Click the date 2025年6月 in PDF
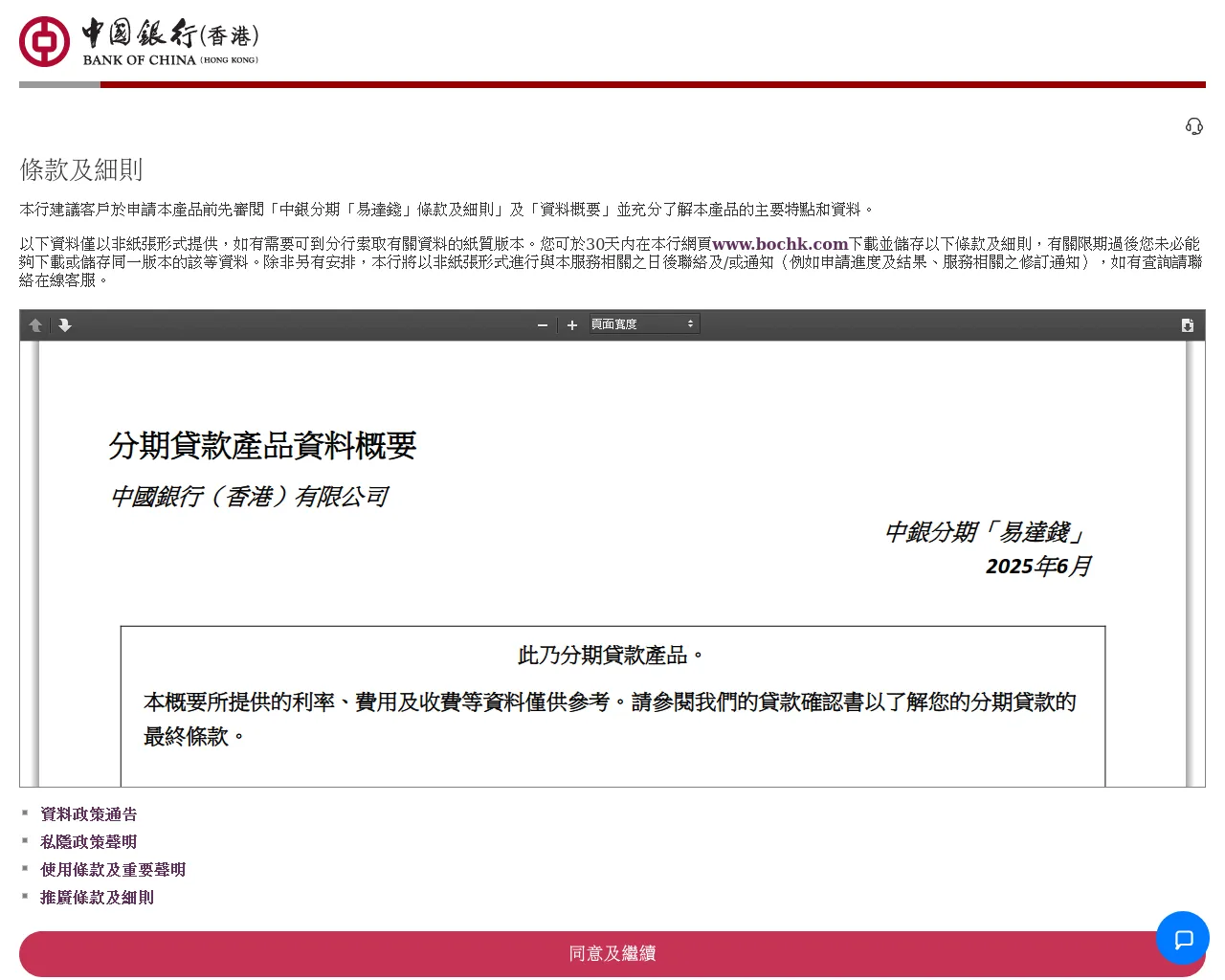1225x980 pixels. click(1038, 567)
